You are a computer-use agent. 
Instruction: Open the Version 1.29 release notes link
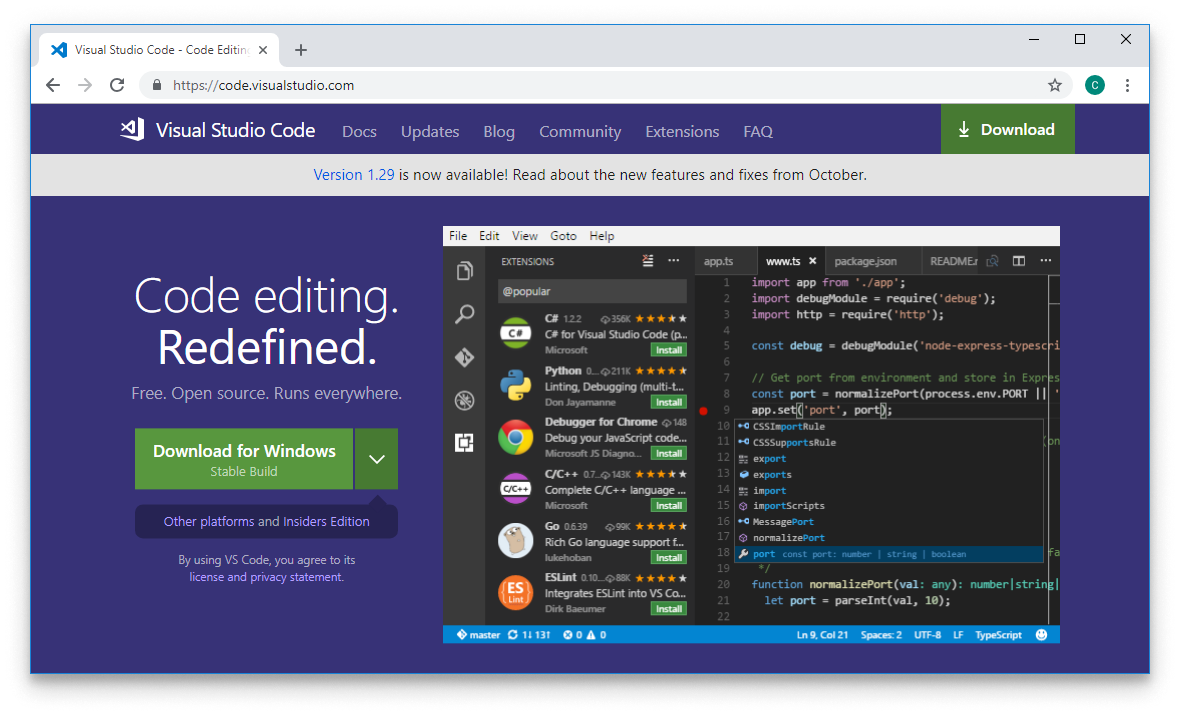[x=353, y=174]
